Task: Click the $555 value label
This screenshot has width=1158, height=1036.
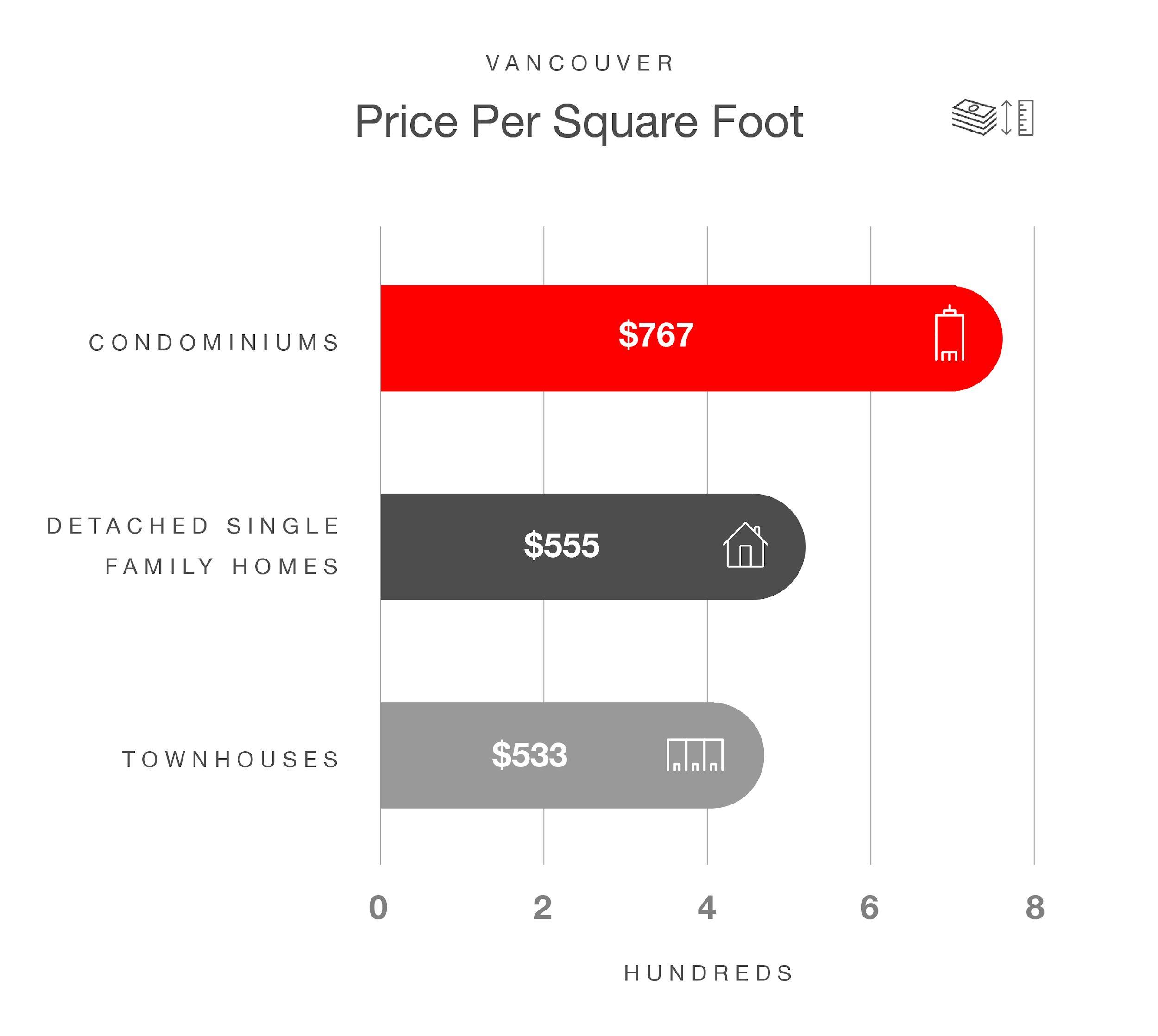Action: (561, 545)
